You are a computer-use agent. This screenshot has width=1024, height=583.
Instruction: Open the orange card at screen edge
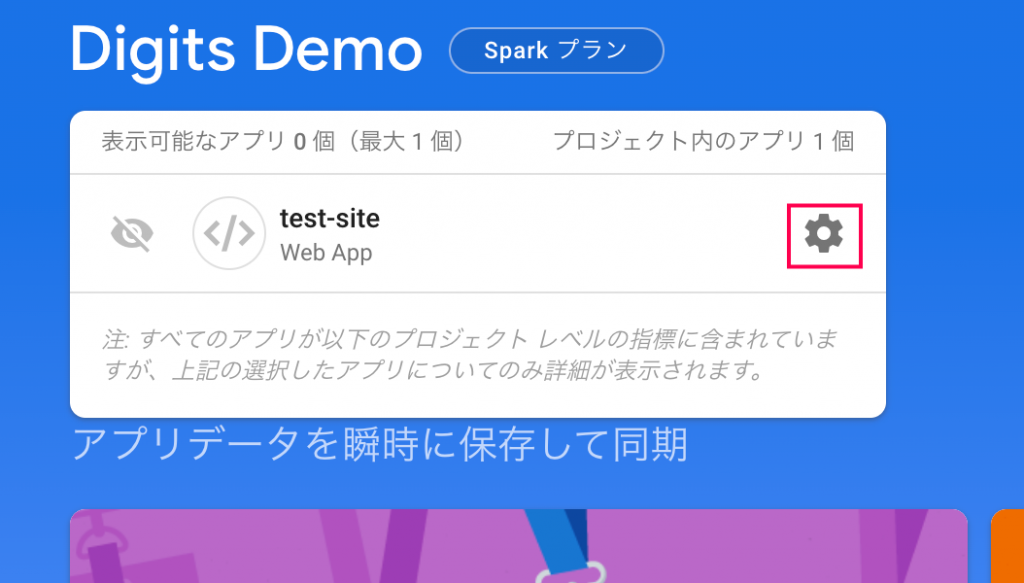[1008, 546]
